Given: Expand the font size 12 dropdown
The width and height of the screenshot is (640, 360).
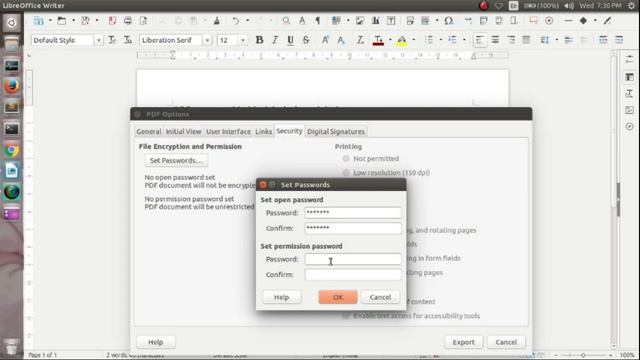Looking at the screenshot, I should point(243,40).
